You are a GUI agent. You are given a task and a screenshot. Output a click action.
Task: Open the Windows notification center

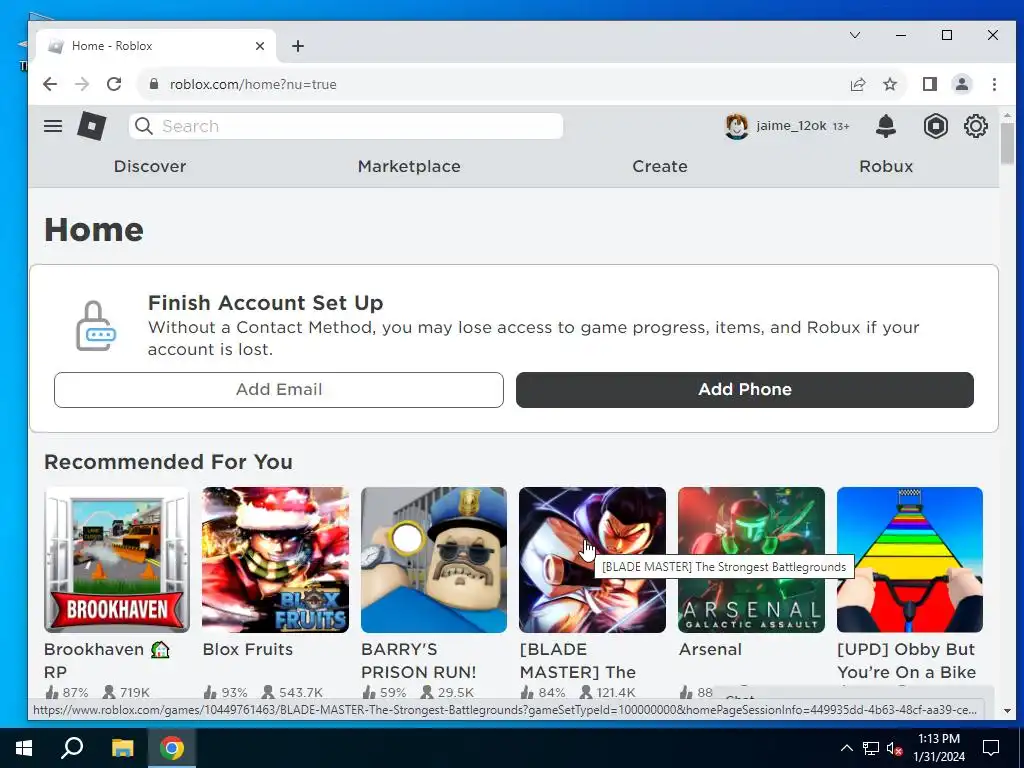(991, 748)
